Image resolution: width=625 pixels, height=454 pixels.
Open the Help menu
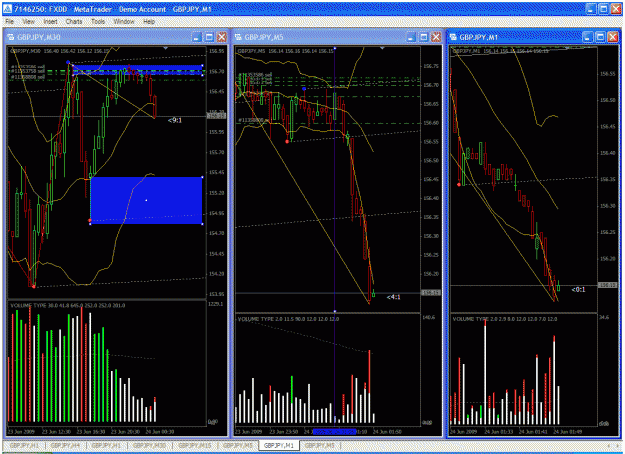coord(149,22)
